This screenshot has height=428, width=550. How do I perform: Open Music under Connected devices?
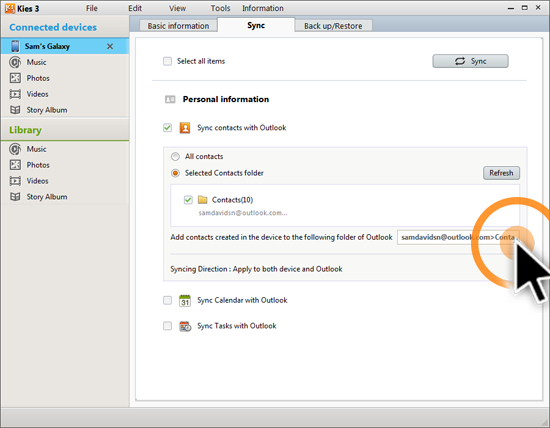click(36, 62)
